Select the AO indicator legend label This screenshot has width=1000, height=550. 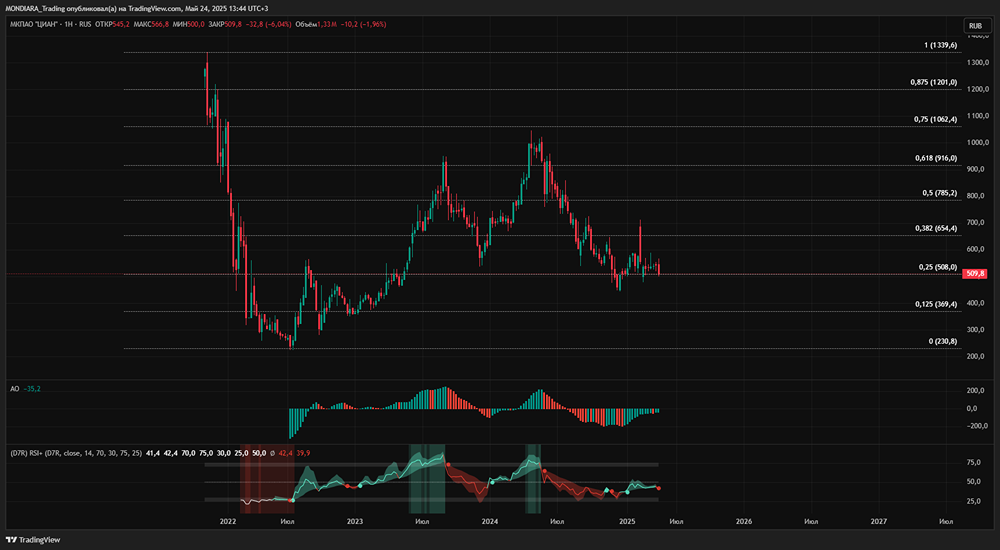15,389
